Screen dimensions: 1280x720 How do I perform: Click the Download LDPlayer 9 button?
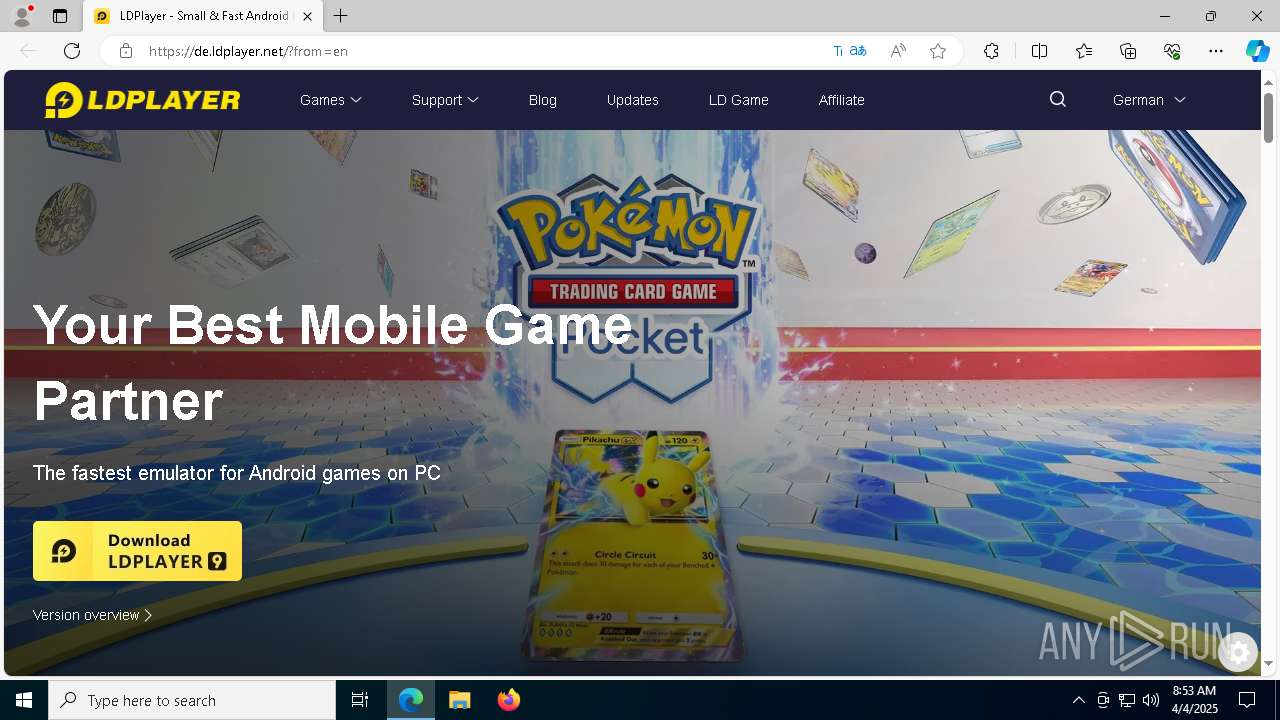[x=137, y=551]
